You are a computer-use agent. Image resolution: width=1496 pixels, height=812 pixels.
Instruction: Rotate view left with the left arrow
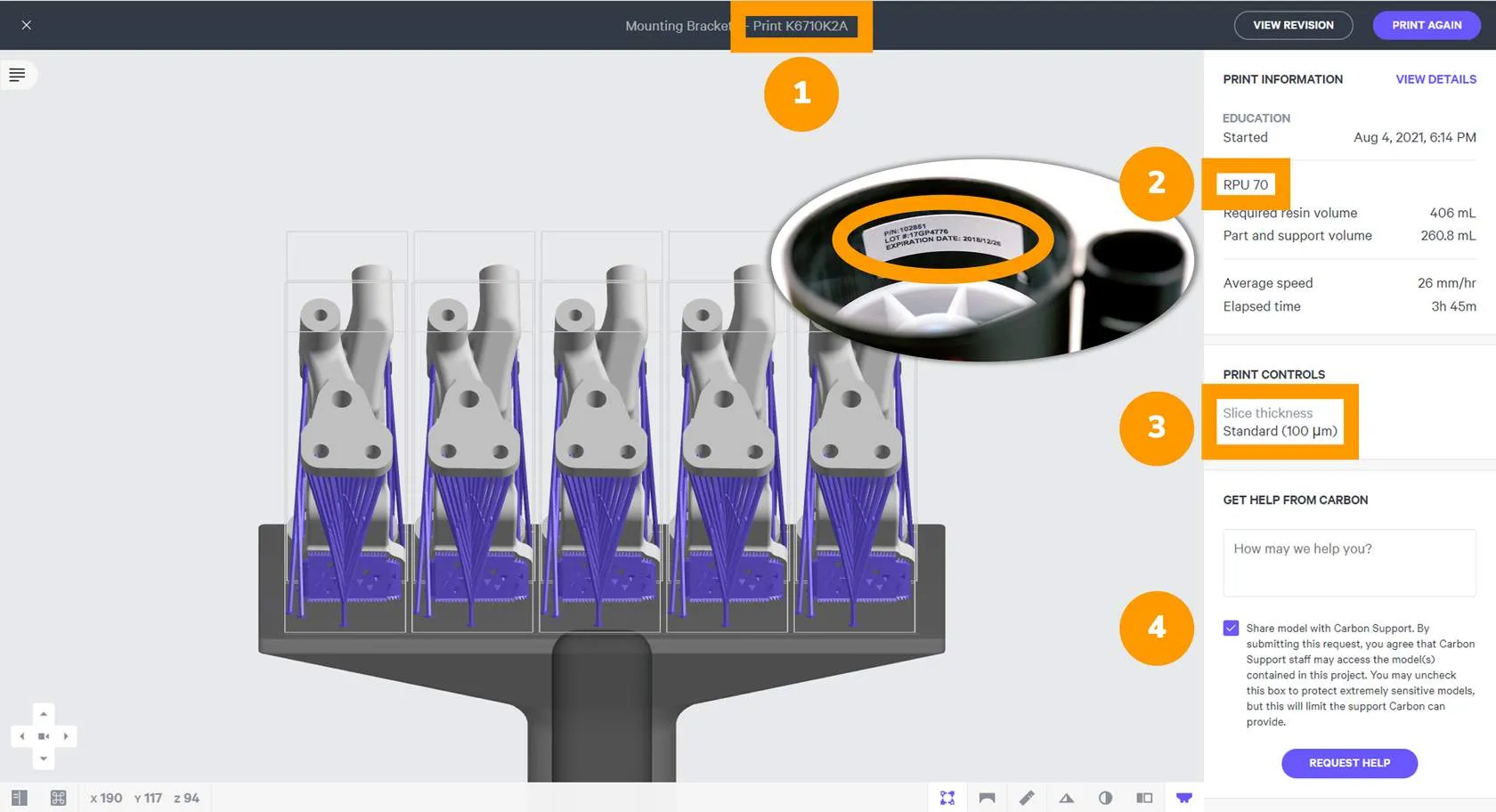pyautogui.click(x=21, y=736)
